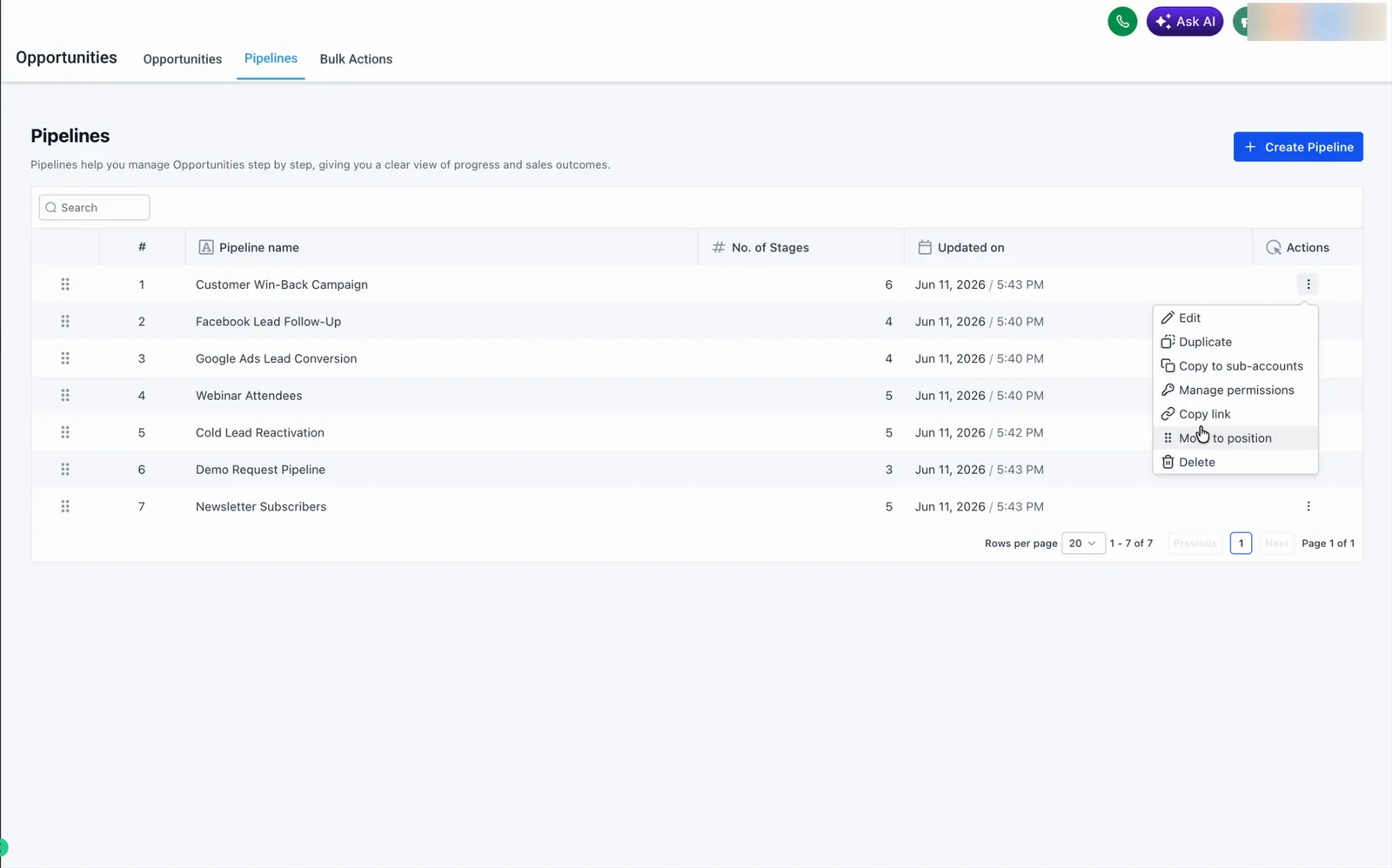Image resolution: width=1392 pixels, height=868 pixels.
Task: Open the Bulk Actions tab
Action: 356,59
